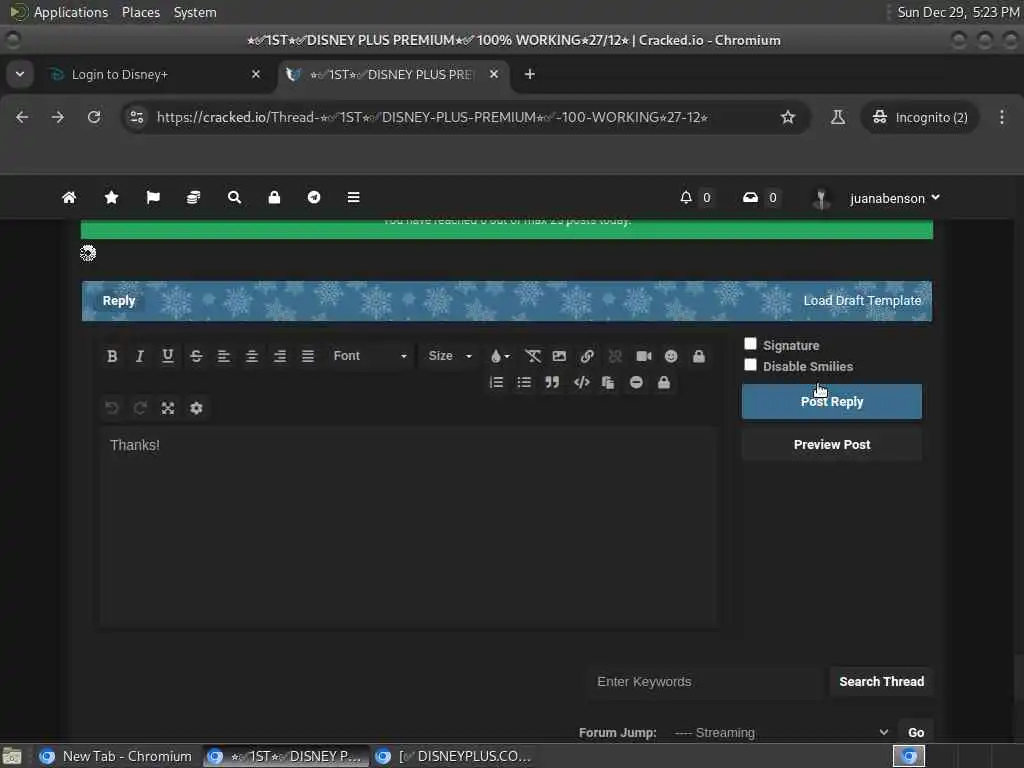The height and width of the screenshot is (768, 1024).
Task: Open the font Size dropdown
Action: (x=449, y=356)
